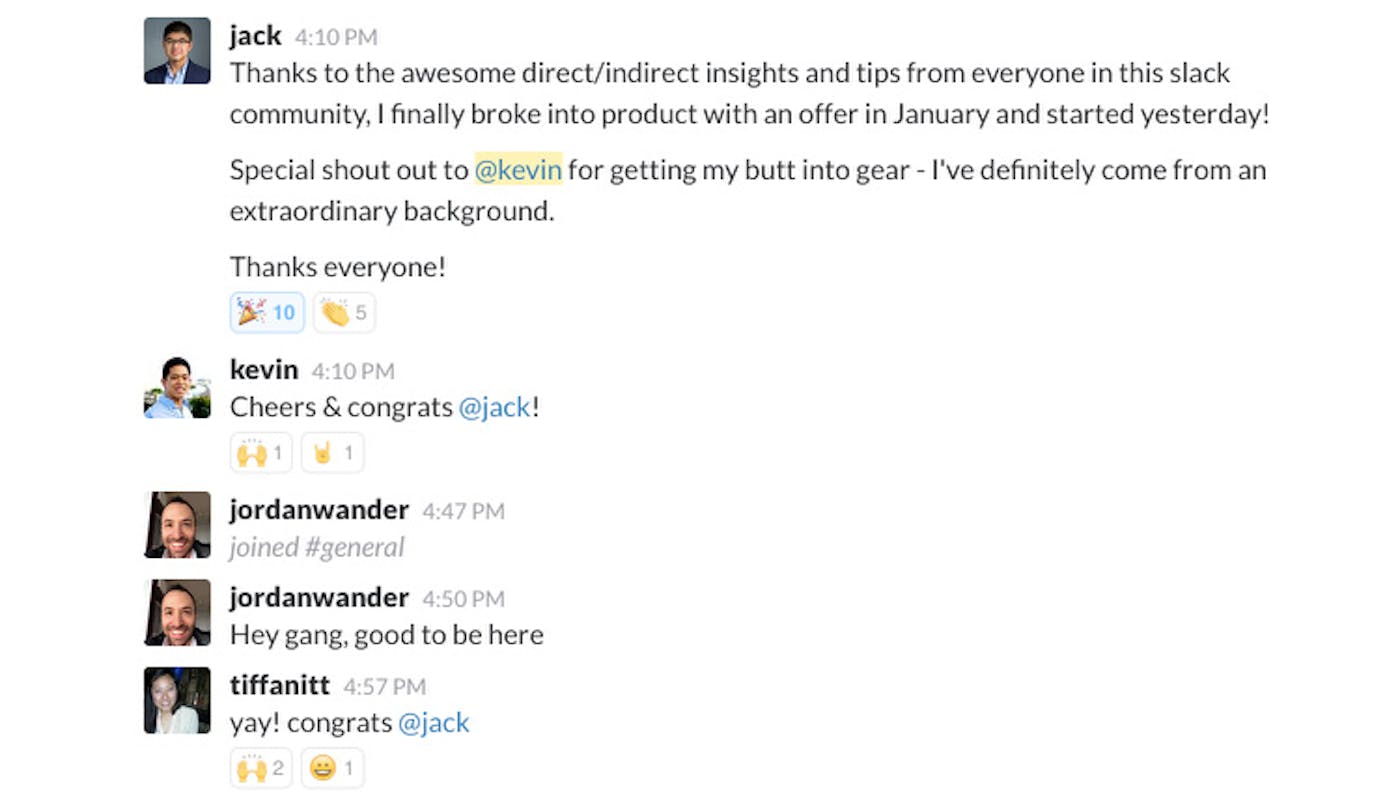The image size is (1400, 803).
Task: Click the 😄 reaction under tiffanitt's message
Action: tap(331, 767)
